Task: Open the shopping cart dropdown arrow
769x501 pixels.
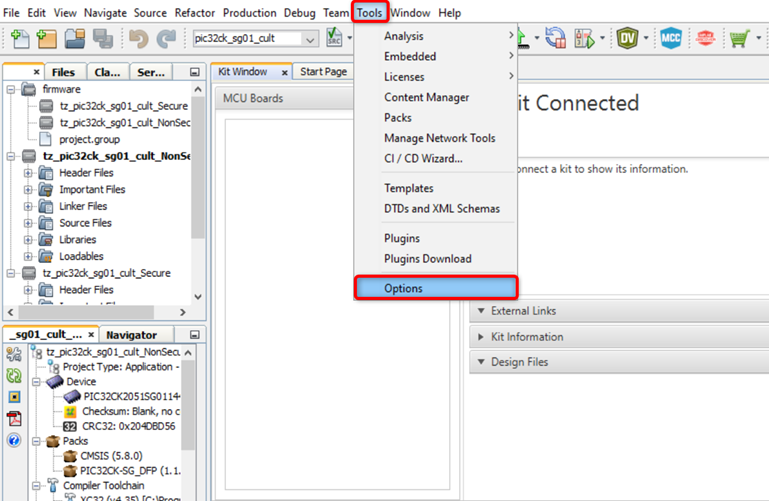Action: click(x=759, y=38)
